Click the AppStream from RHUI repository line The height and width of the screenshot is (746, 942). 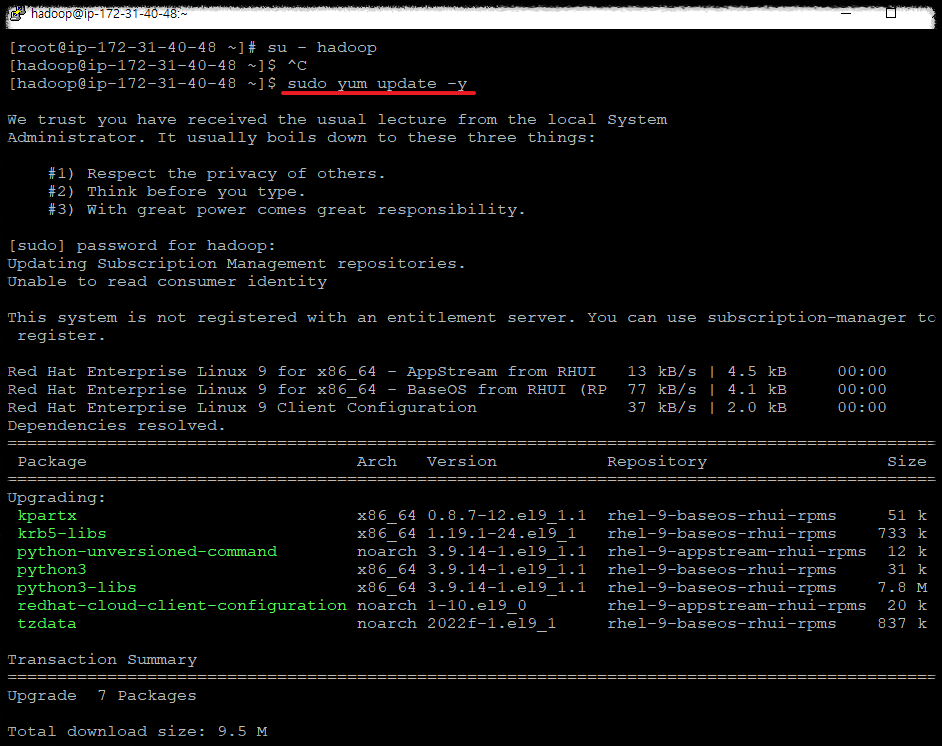click(x=447, y=372)
